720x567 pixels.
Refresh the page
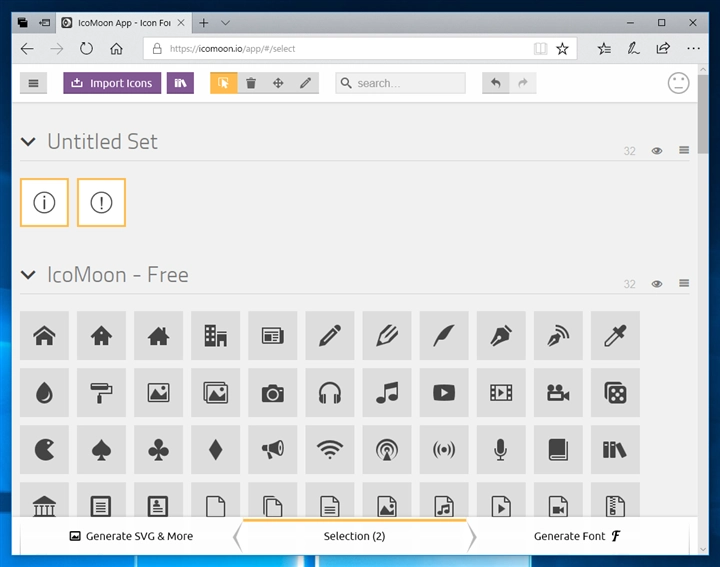(86, 49)
